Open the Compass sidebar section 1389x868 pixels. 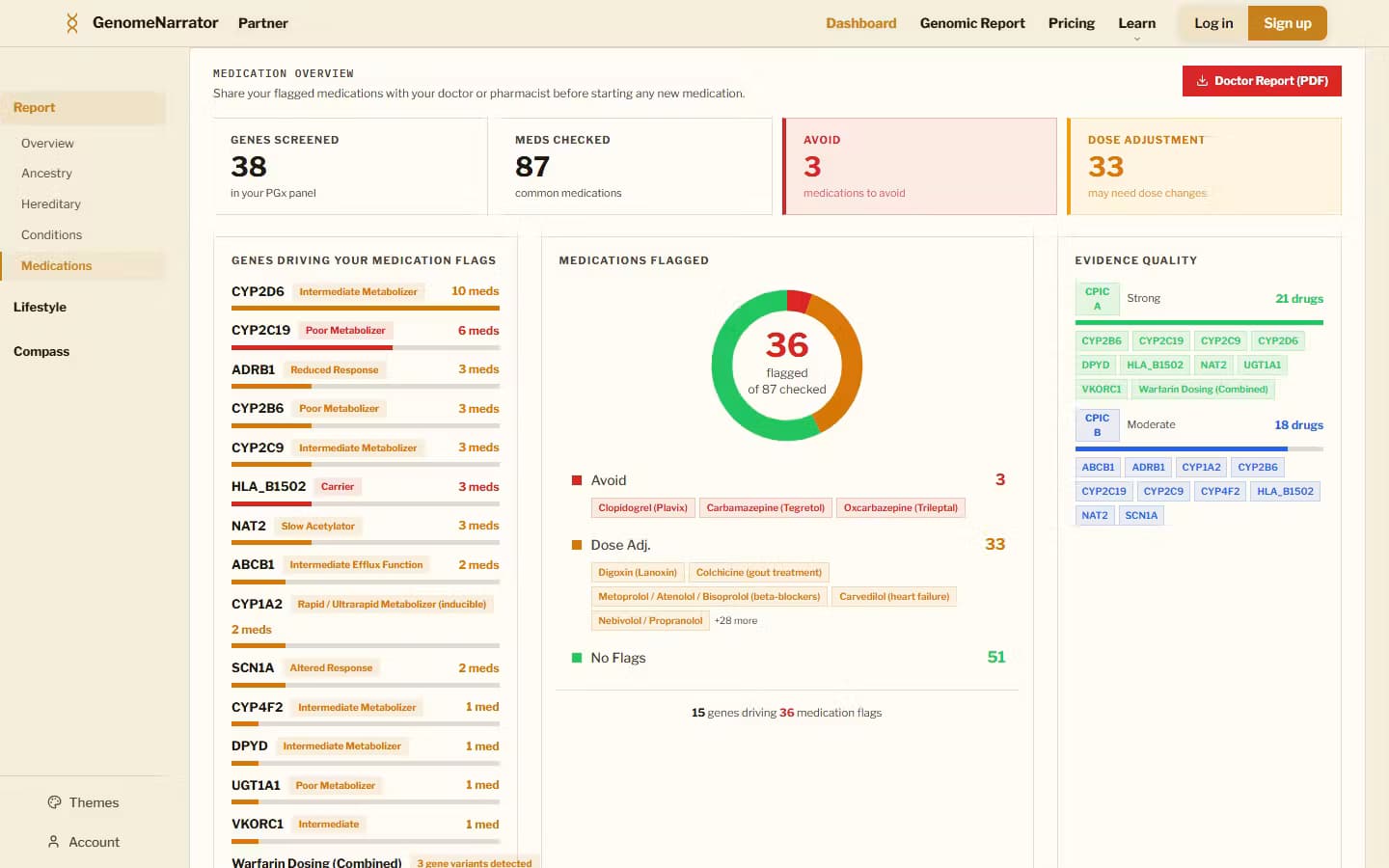tap(41, 352)
